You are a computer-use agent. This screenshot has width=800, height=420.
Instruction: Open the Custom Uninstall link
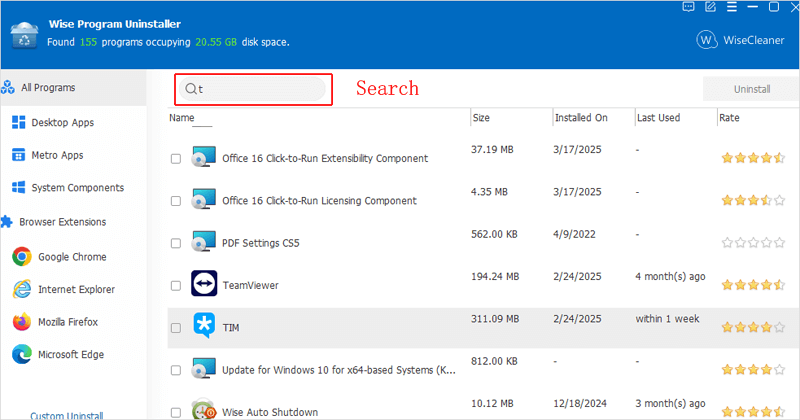(67, 415)
